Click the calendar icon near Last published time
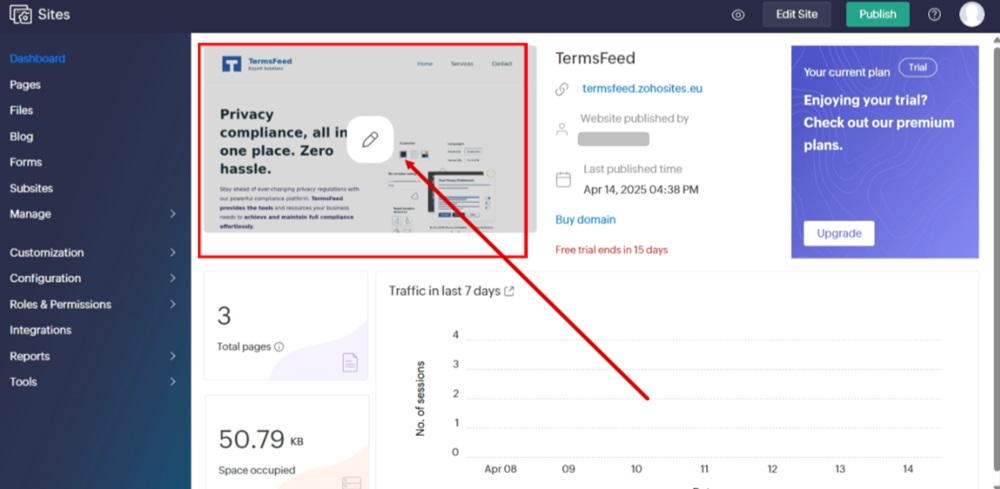Screen dimensions: 1000x489 [563, 179]
